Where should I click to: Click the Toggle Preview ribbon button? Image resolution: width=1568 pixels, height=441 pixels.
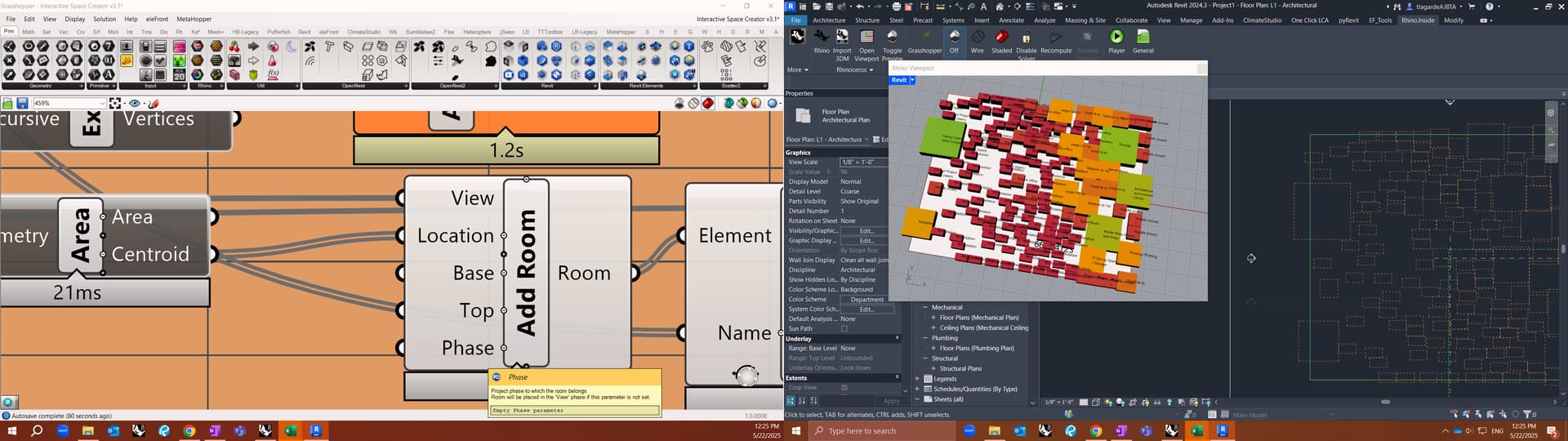(892, 45)
